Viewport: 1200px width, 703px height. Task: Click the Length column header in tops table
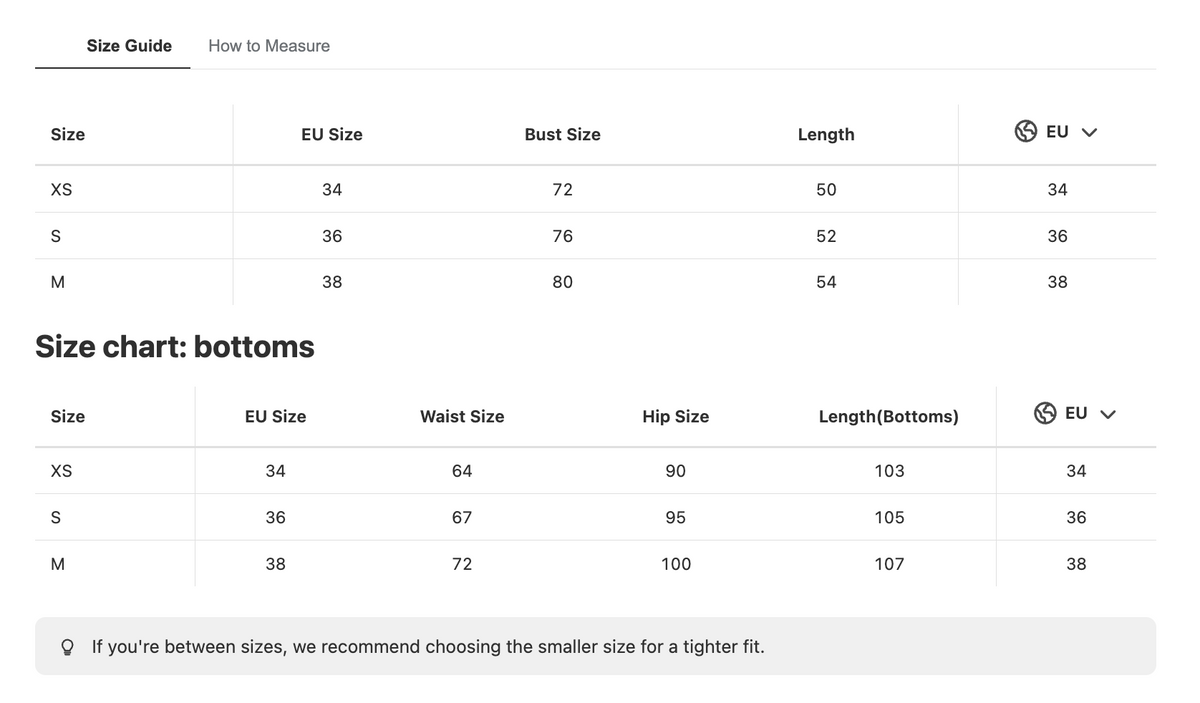point(826,135)
